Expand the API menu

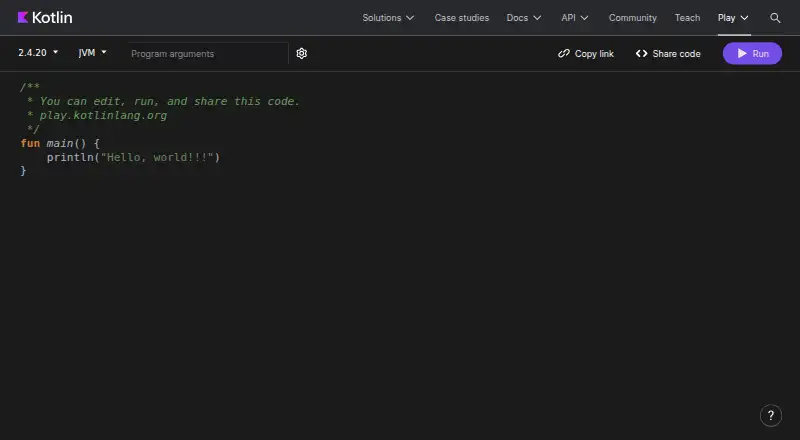coord(575,18)
